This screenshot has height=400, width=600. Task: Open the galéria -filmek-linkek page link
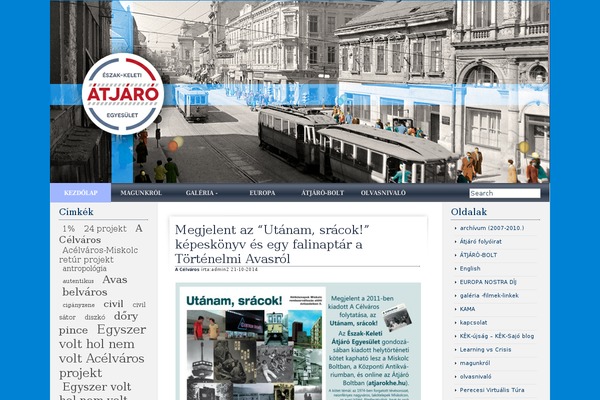click(x=489, y=296)
